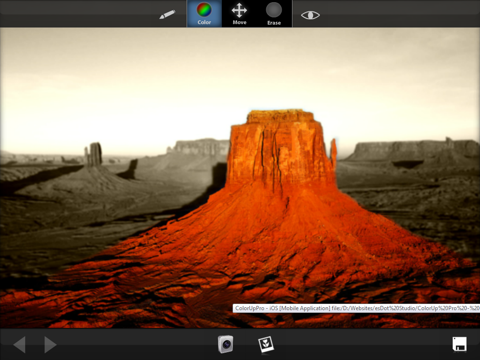480x360 pixels.
Task: Save image with the floppy disk icon
Action: 459,344
